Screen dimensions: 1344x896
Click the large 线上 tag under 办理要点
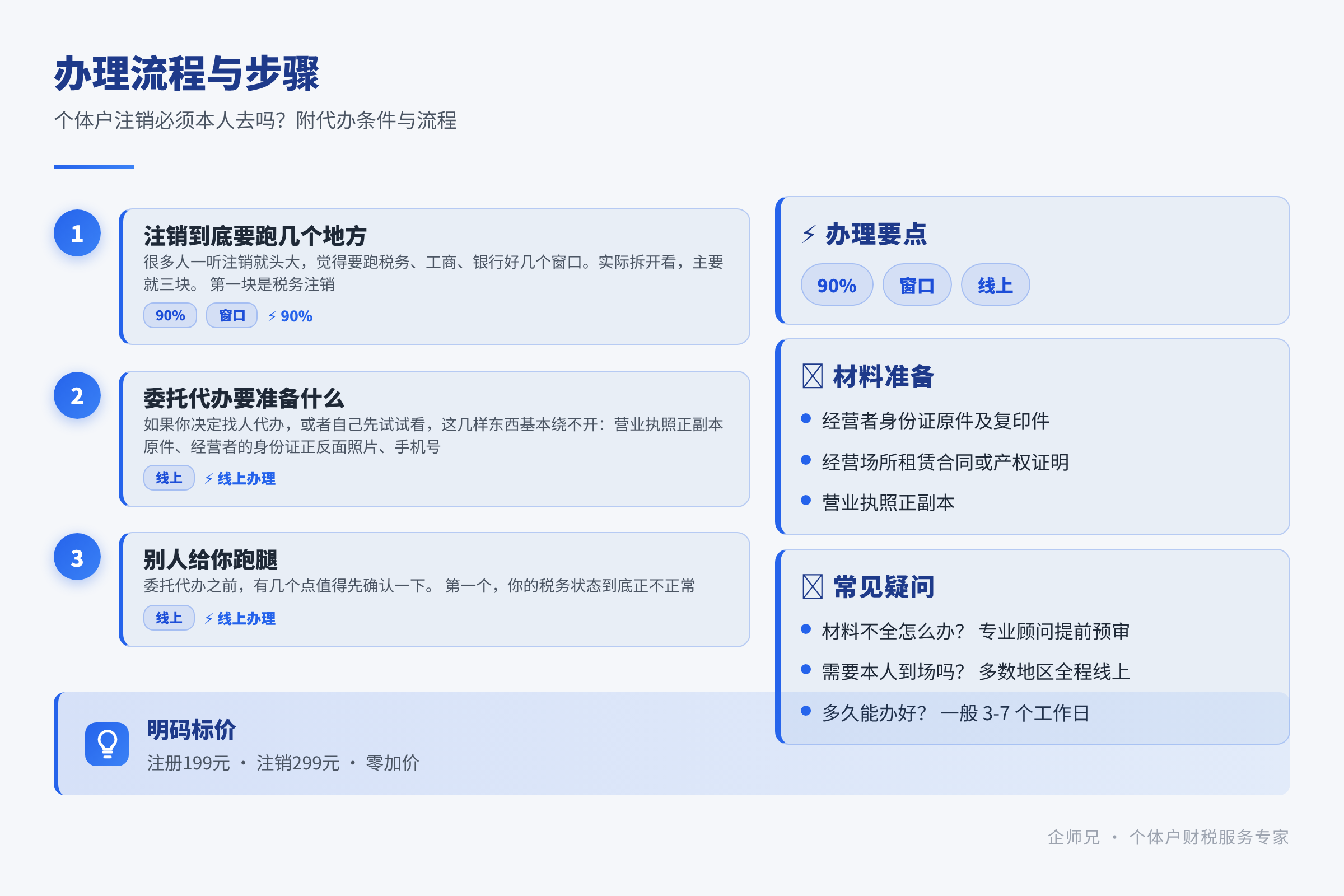995,284
